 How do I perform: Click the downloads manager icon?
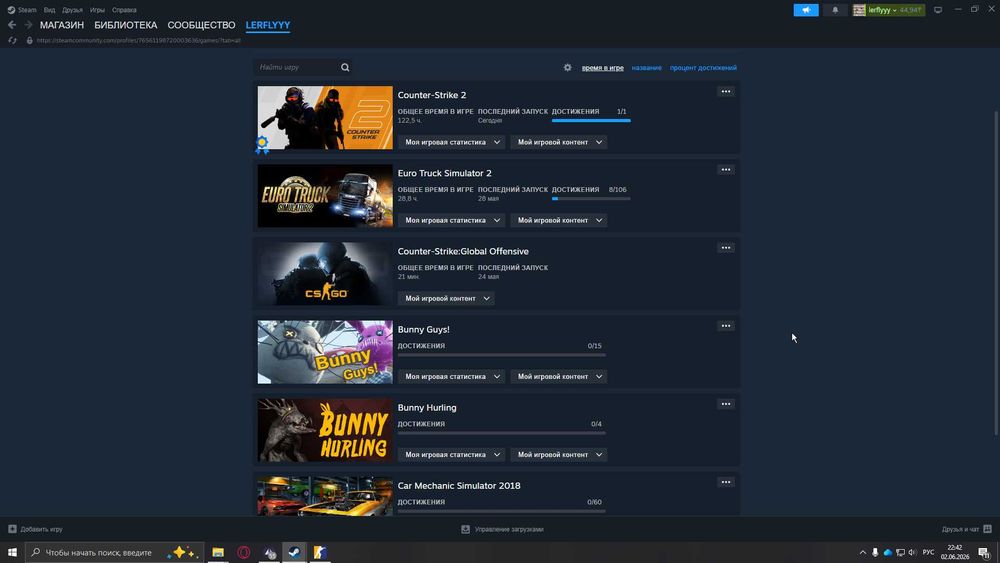click(x=466, y=529)
